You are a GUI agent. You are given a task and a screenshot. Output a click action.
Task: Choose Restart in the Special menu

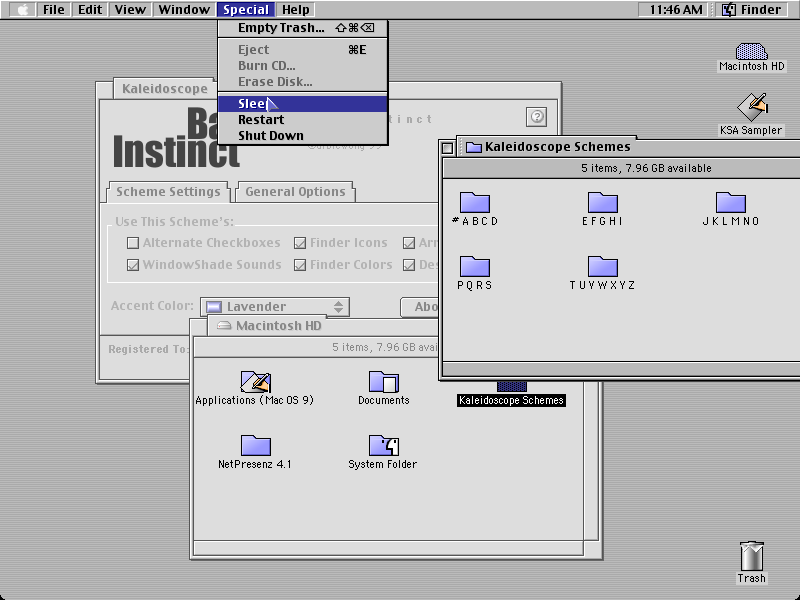coord(303,120)
